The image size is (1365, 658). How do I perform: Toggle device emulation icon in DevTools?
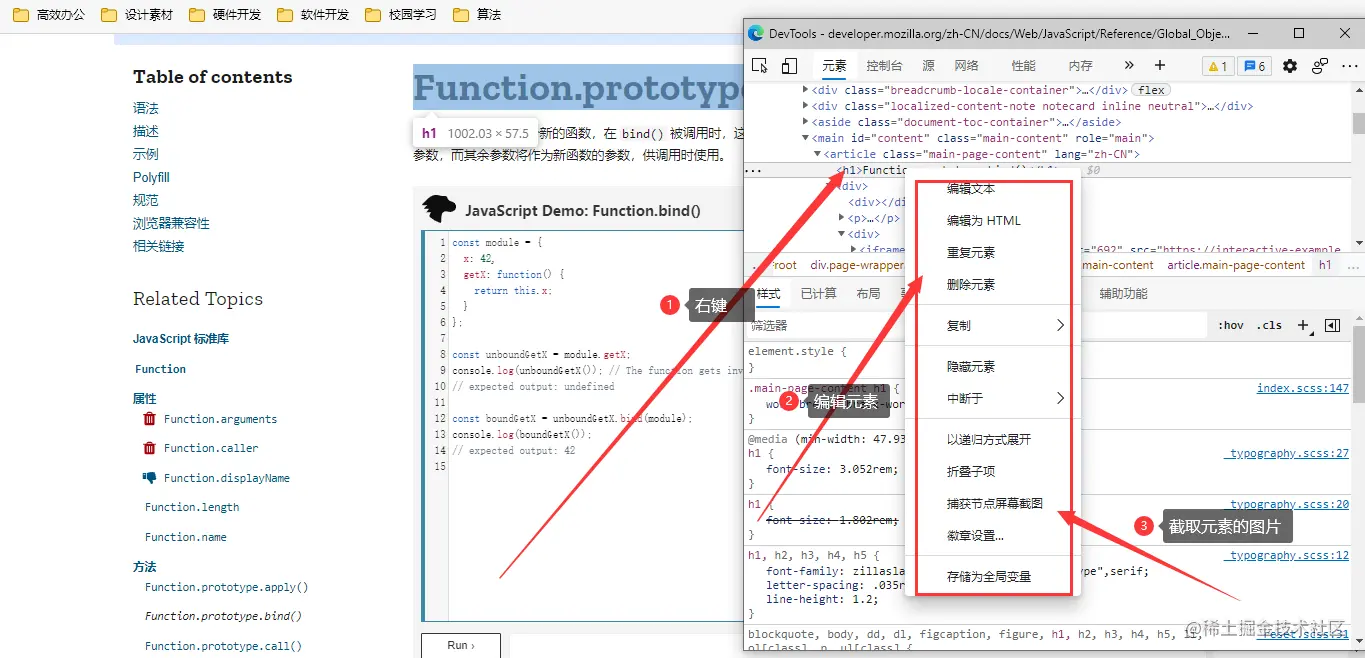click(789, 66)
